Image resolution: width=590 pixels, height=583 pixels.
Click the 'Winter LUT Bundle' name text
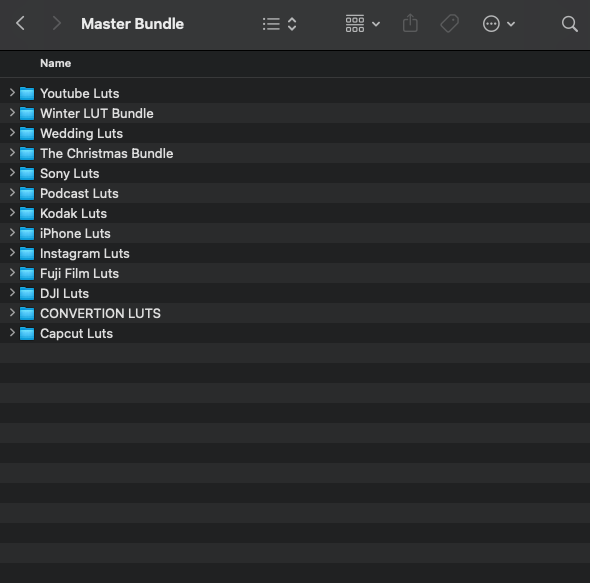[97, 113]
